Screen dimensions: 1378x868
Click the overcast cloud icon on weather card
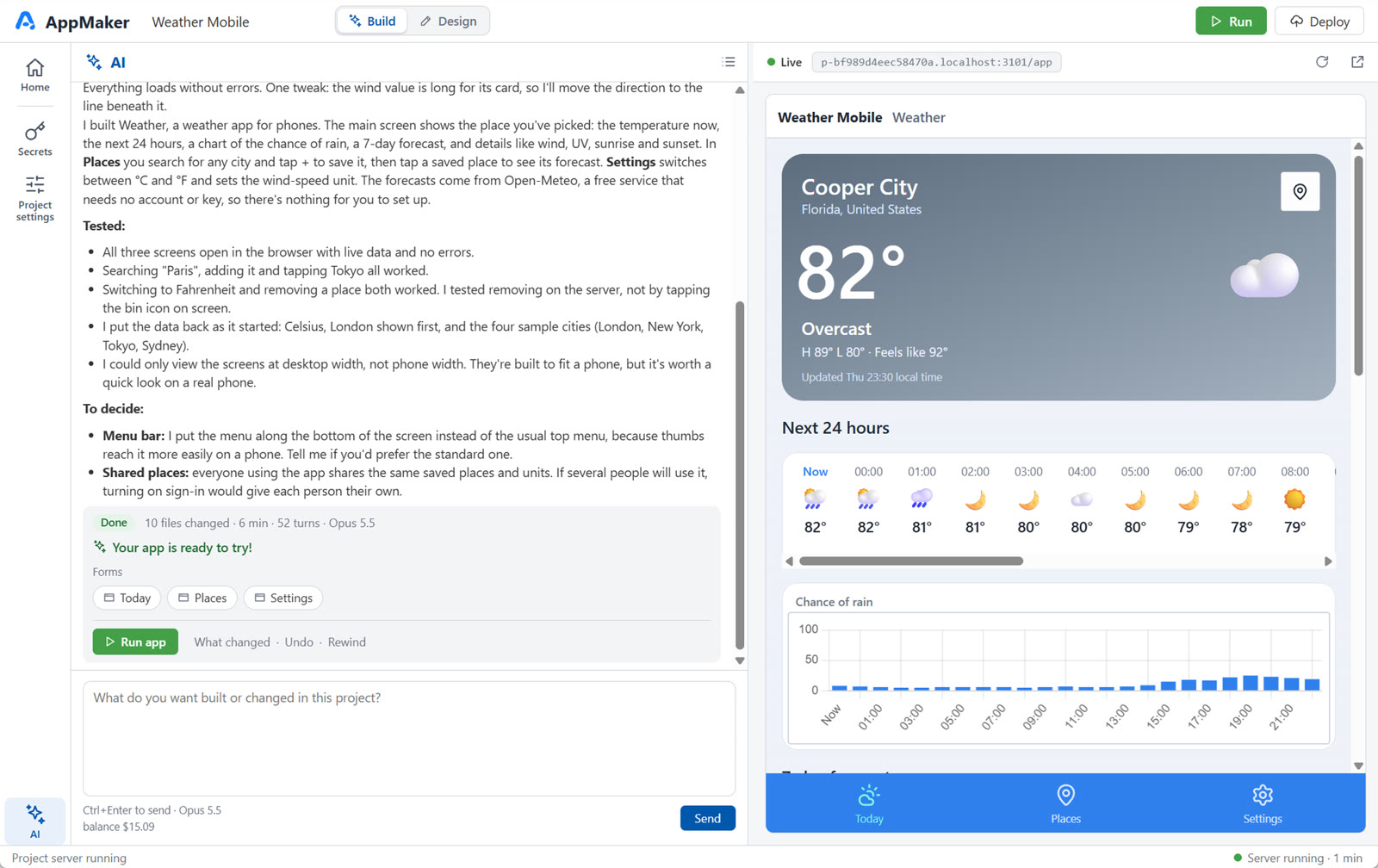click(x=1264, y=276)
